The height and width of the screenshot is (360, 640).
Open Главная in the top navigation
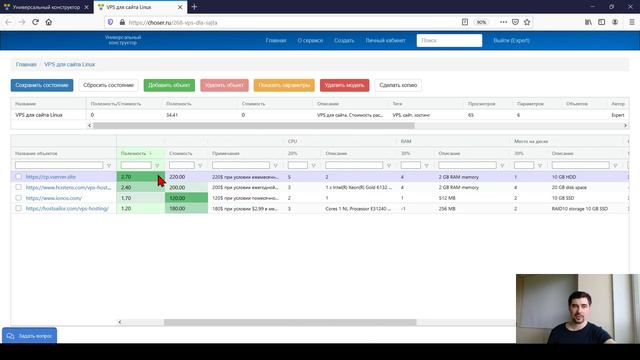click(276, 40)
